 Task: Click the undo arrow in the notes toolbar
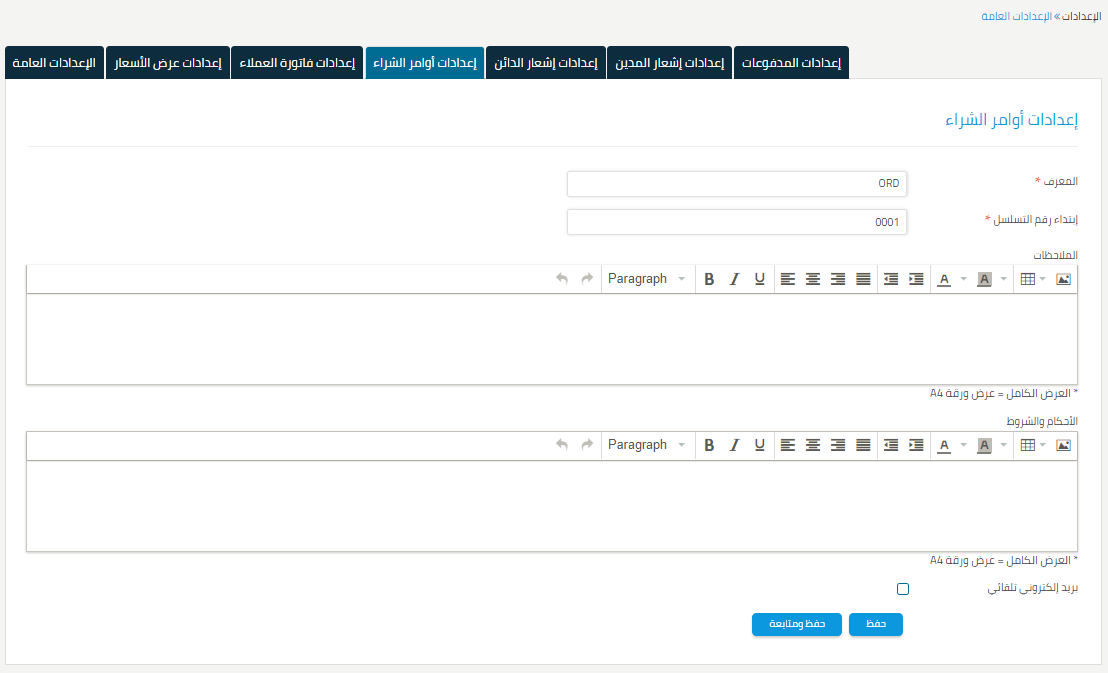tap(561, 279)
